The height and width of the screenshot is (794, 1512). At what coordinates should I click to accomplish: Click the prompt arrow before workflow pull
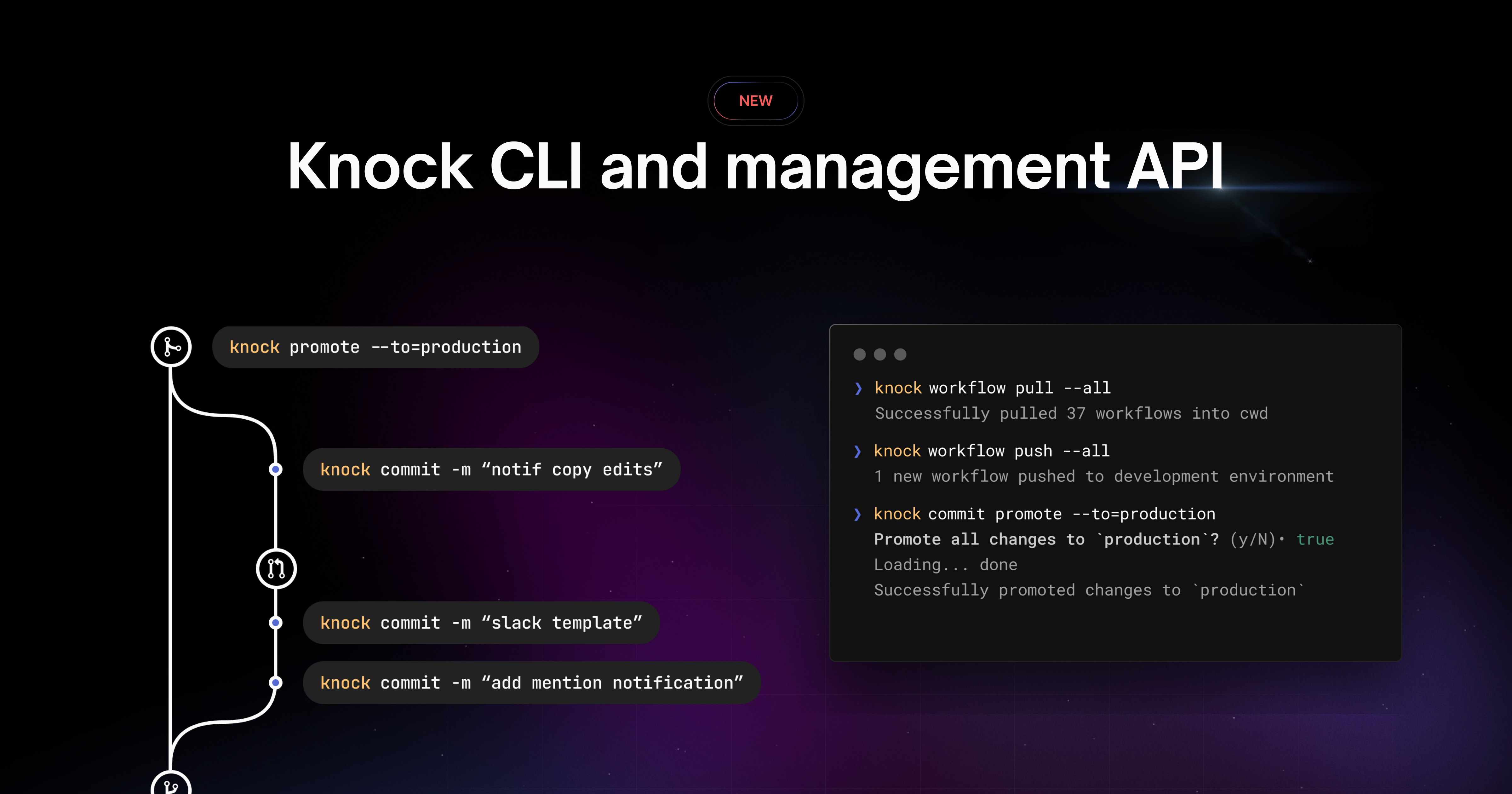[859, 388]
